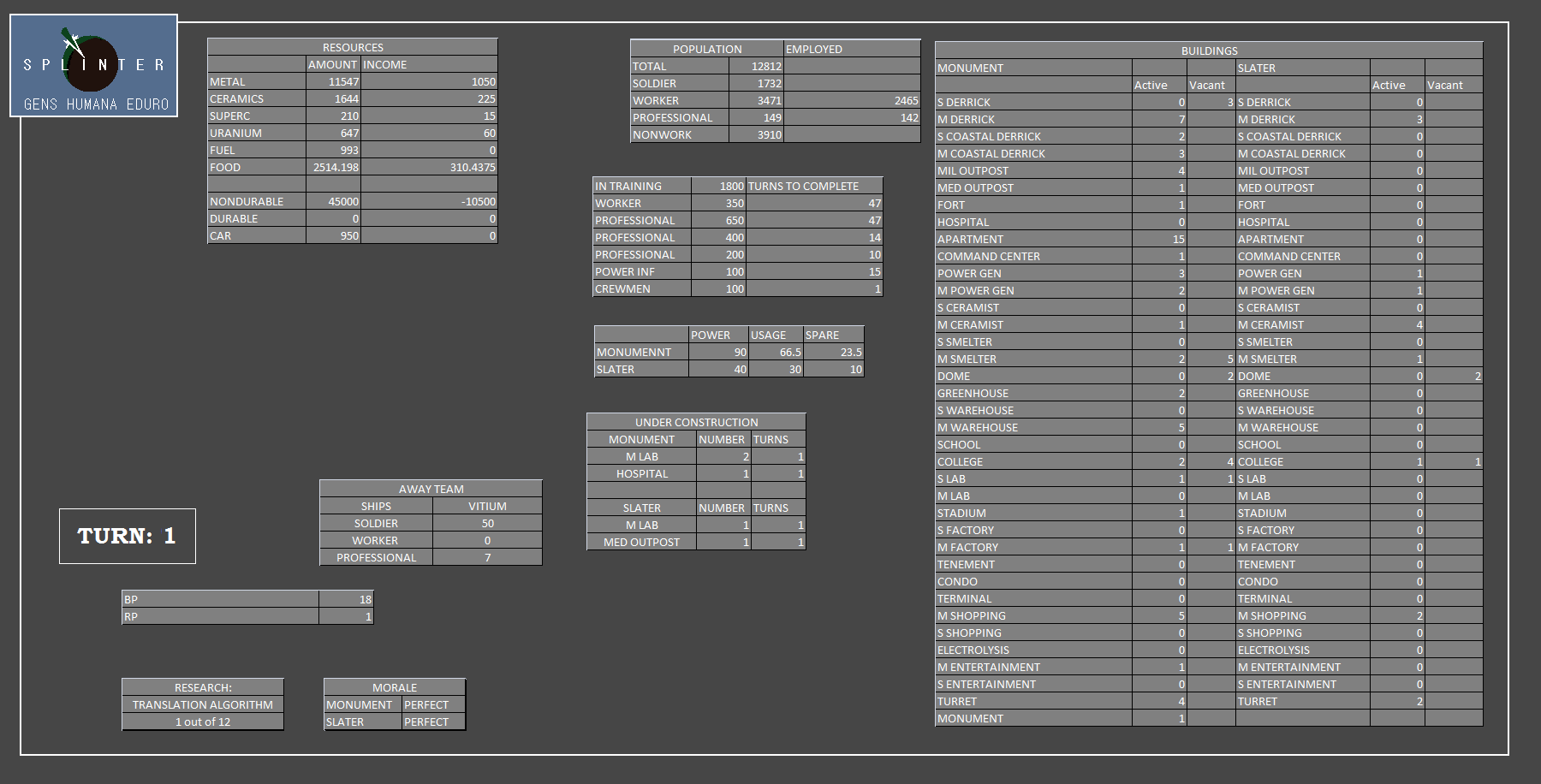The height and width of the screenshot is (784, 1541).
Task: Click the MED OUTPOST construction row label
Action: click(x=641, y=543)
